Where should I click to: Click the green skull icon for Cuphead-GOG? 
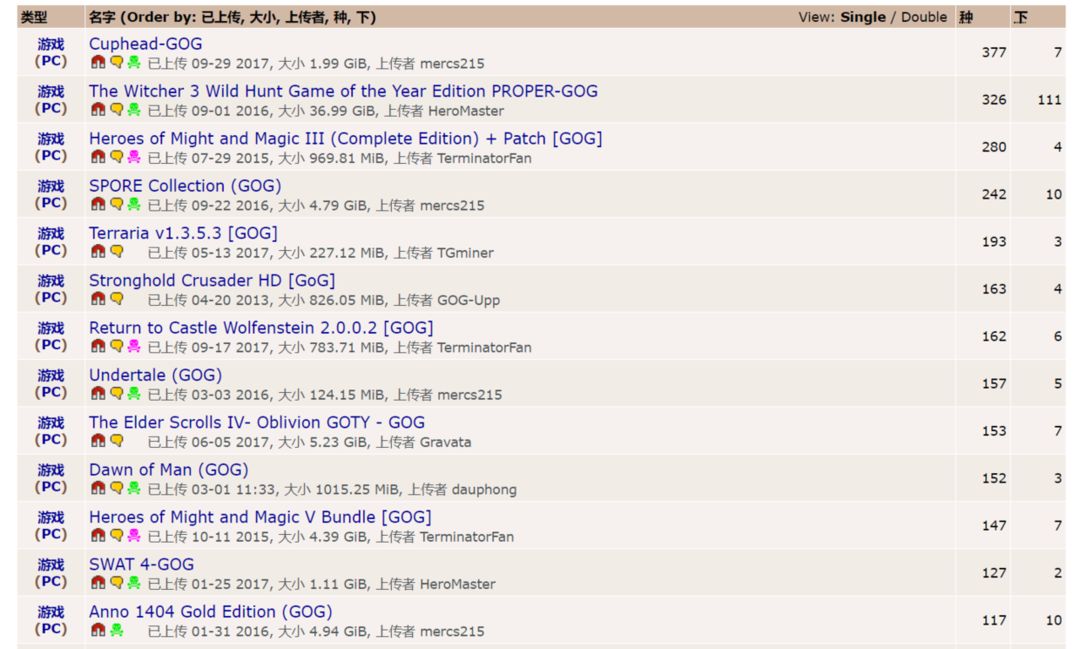coord(134,62)
